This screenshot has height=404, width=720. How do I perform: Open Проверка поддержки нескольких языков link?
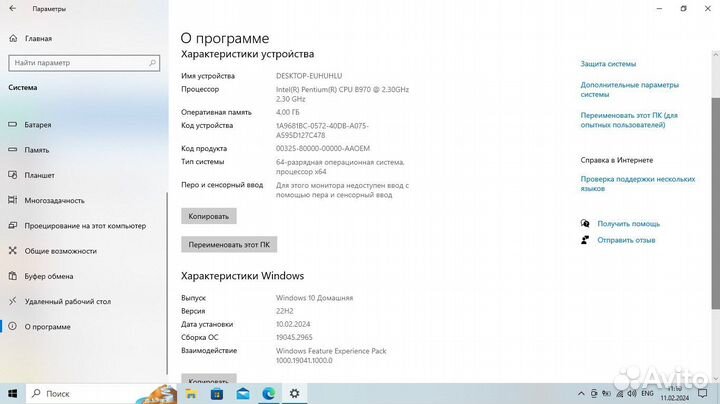pyautogui.click(x=638, y=184)
